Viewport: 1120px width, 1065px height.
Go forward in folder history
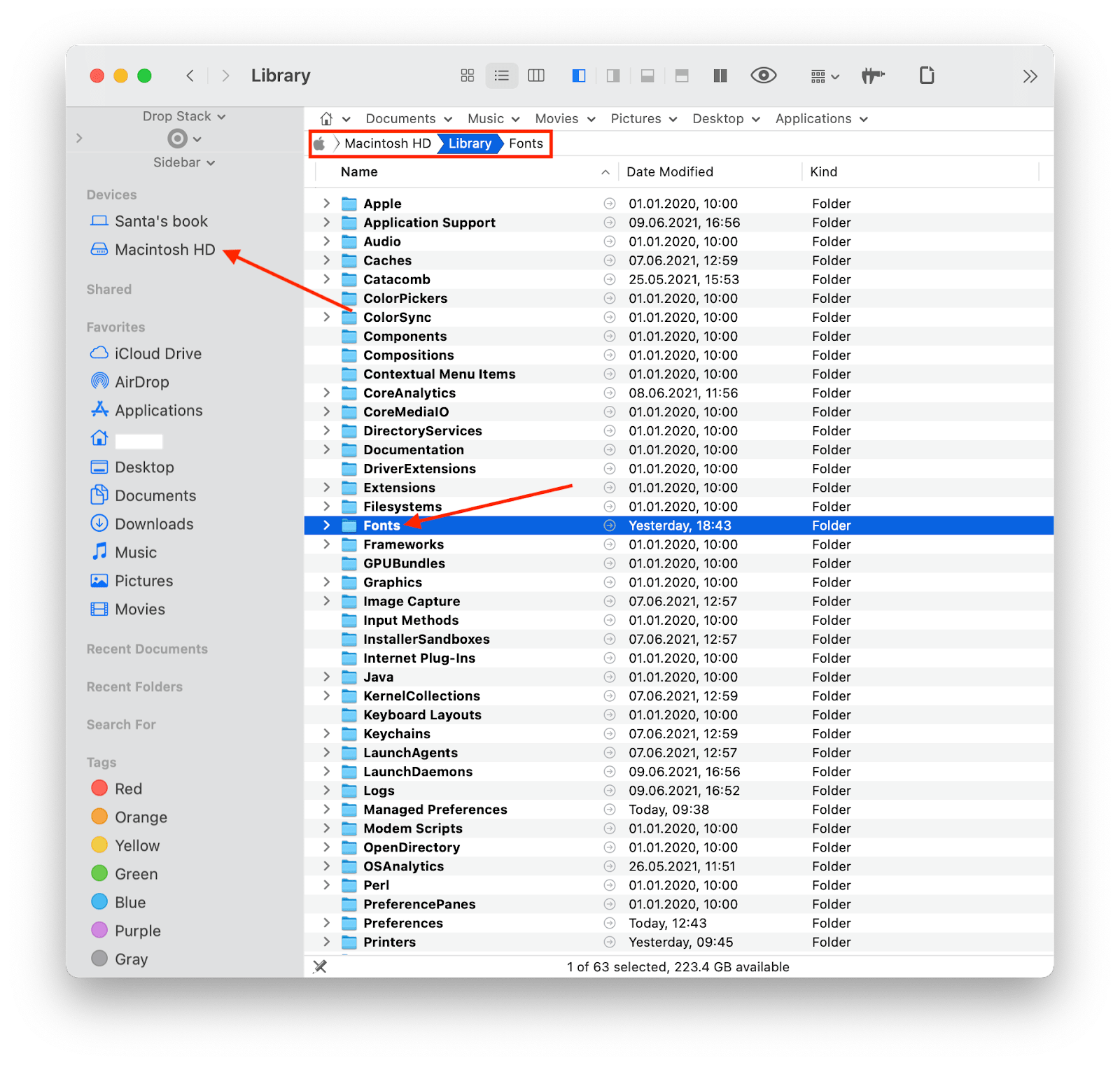225,76
